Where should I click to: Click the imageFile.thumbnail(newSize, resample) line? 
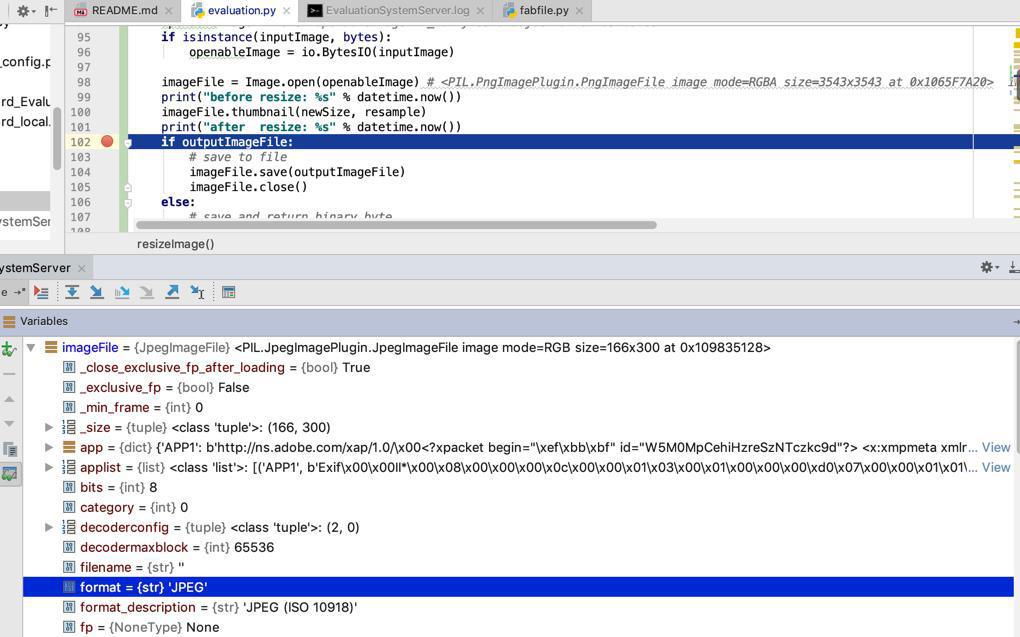(x=294, y=112)
